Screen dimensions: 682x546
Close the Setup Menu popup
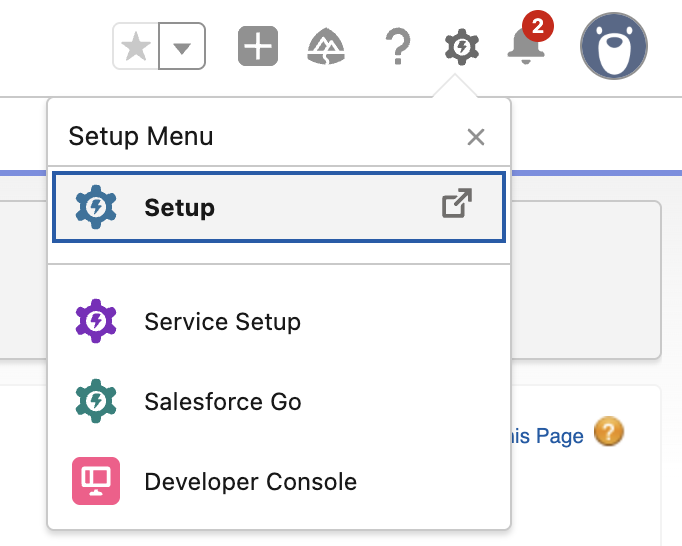[x=475, y=137]
